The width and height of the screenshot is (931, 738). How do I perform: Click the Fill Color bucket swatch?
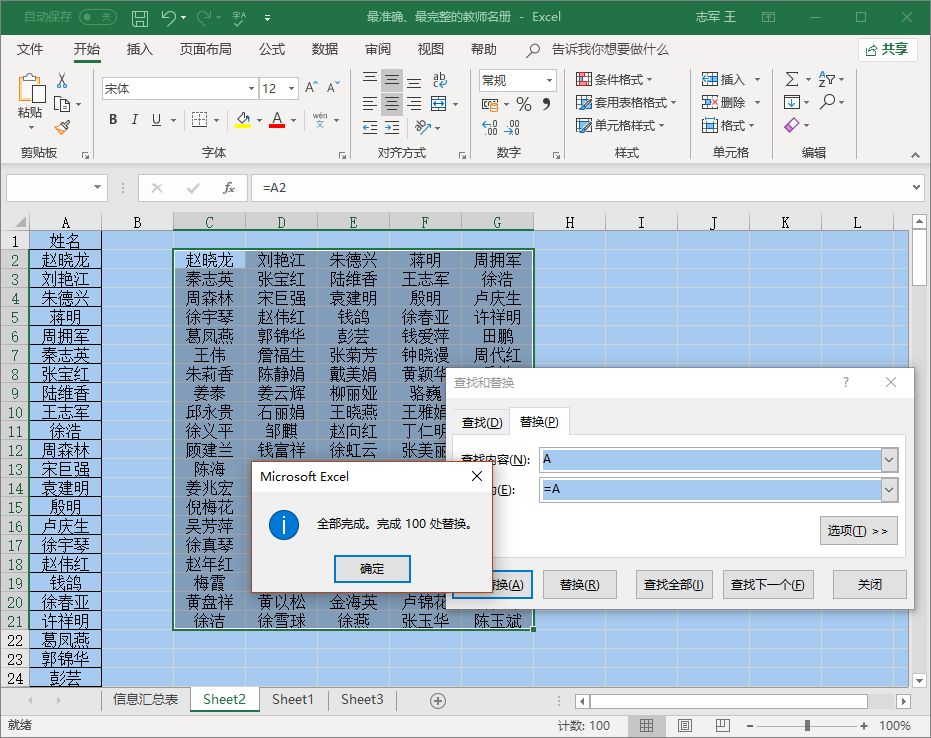(243, 119)
